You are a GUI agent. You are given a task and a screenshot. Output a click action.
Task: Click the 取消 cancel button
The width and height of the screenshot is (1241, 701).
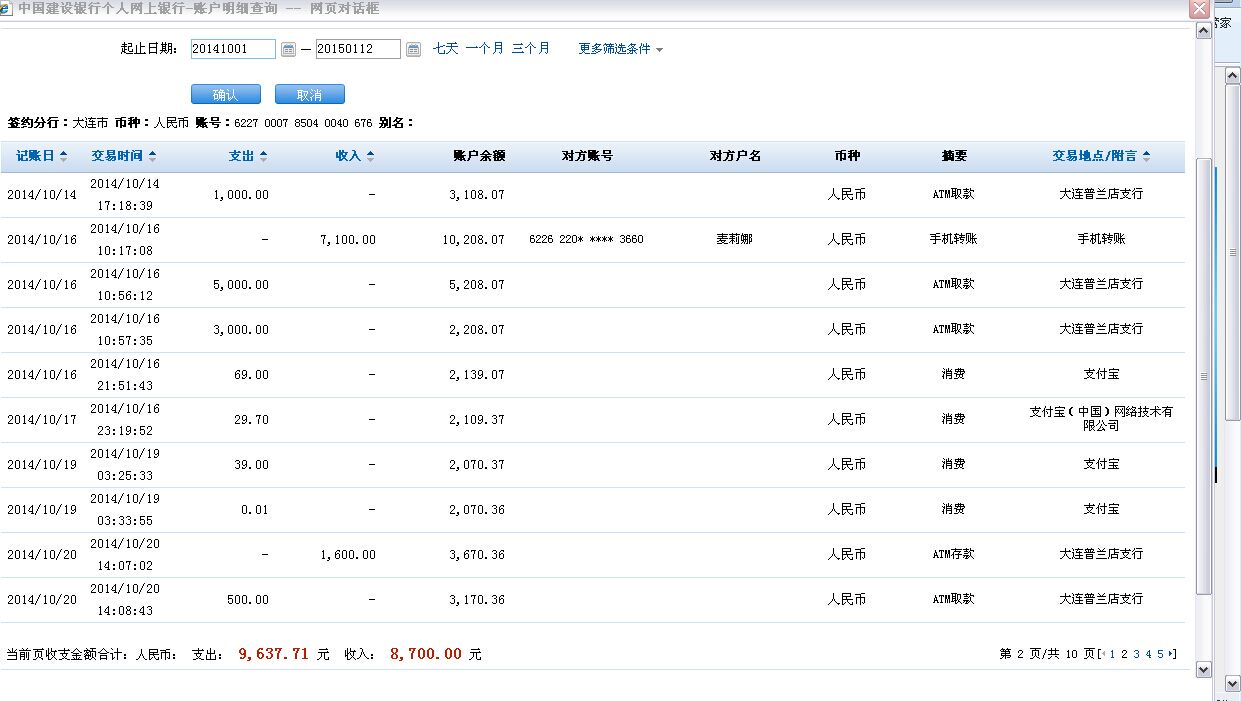click(310, 95)
